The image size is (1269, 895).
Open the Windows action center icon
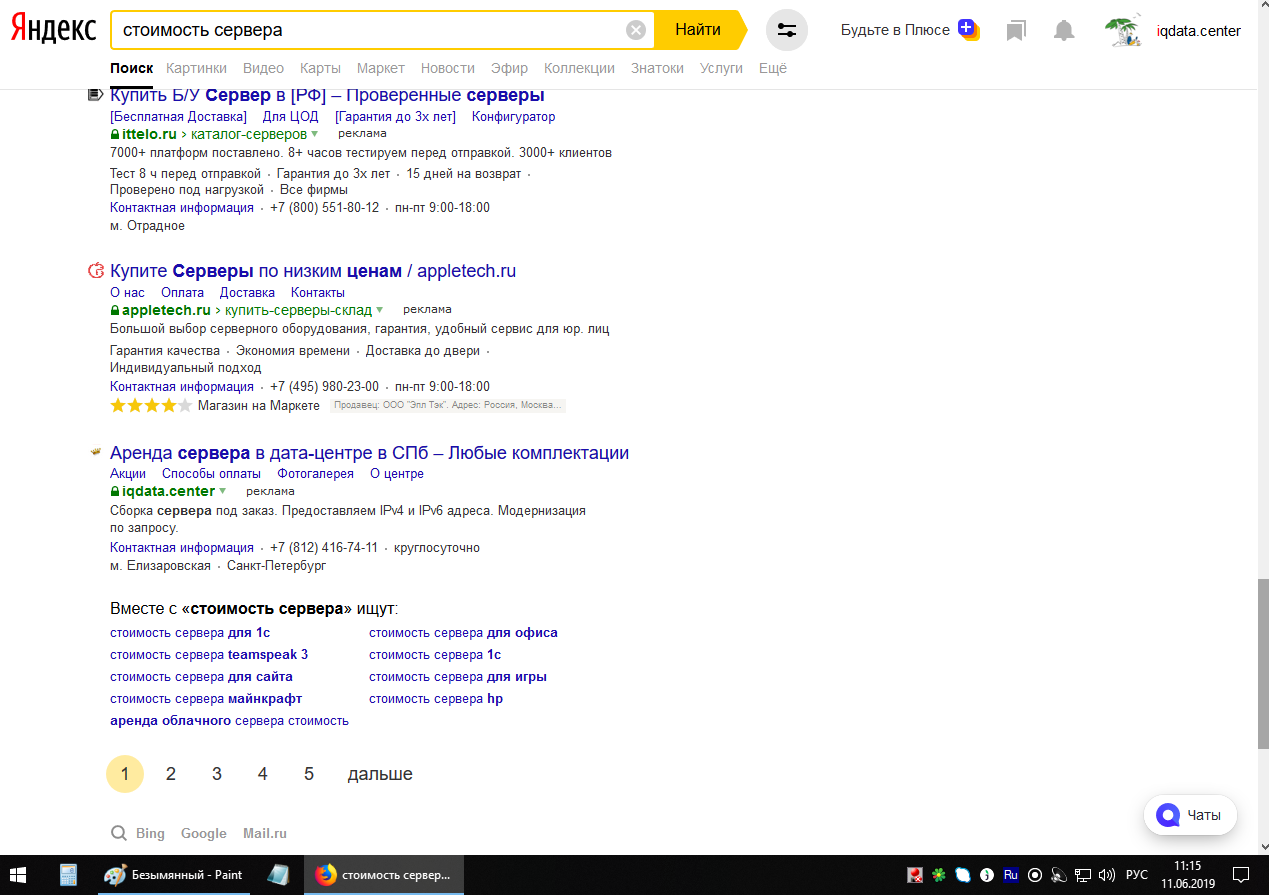(x=1241, y=875)
